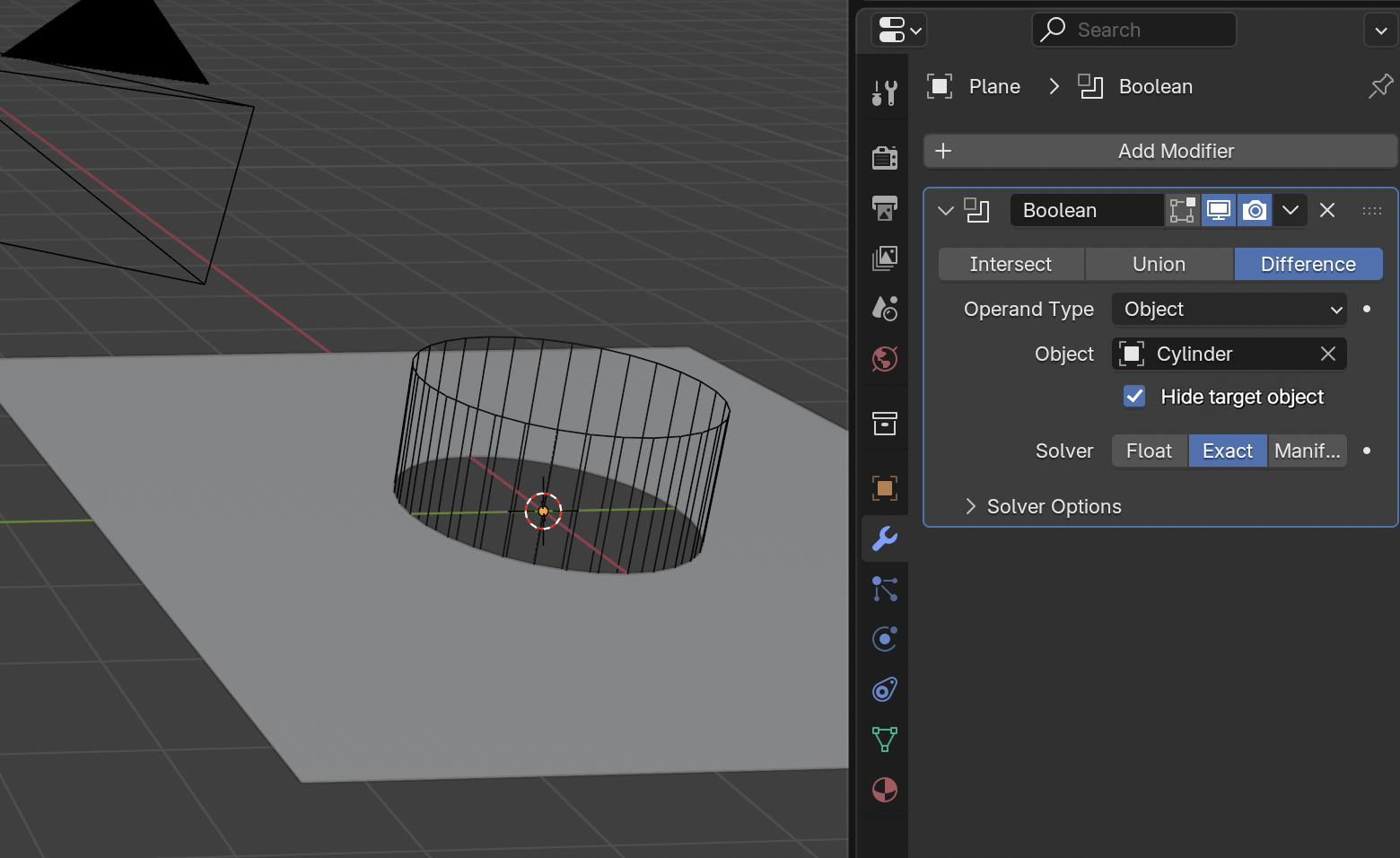Remove the Boolean modifier
The width and height of the screenshot is (1400, 858).
click(x=1327, y=210)
